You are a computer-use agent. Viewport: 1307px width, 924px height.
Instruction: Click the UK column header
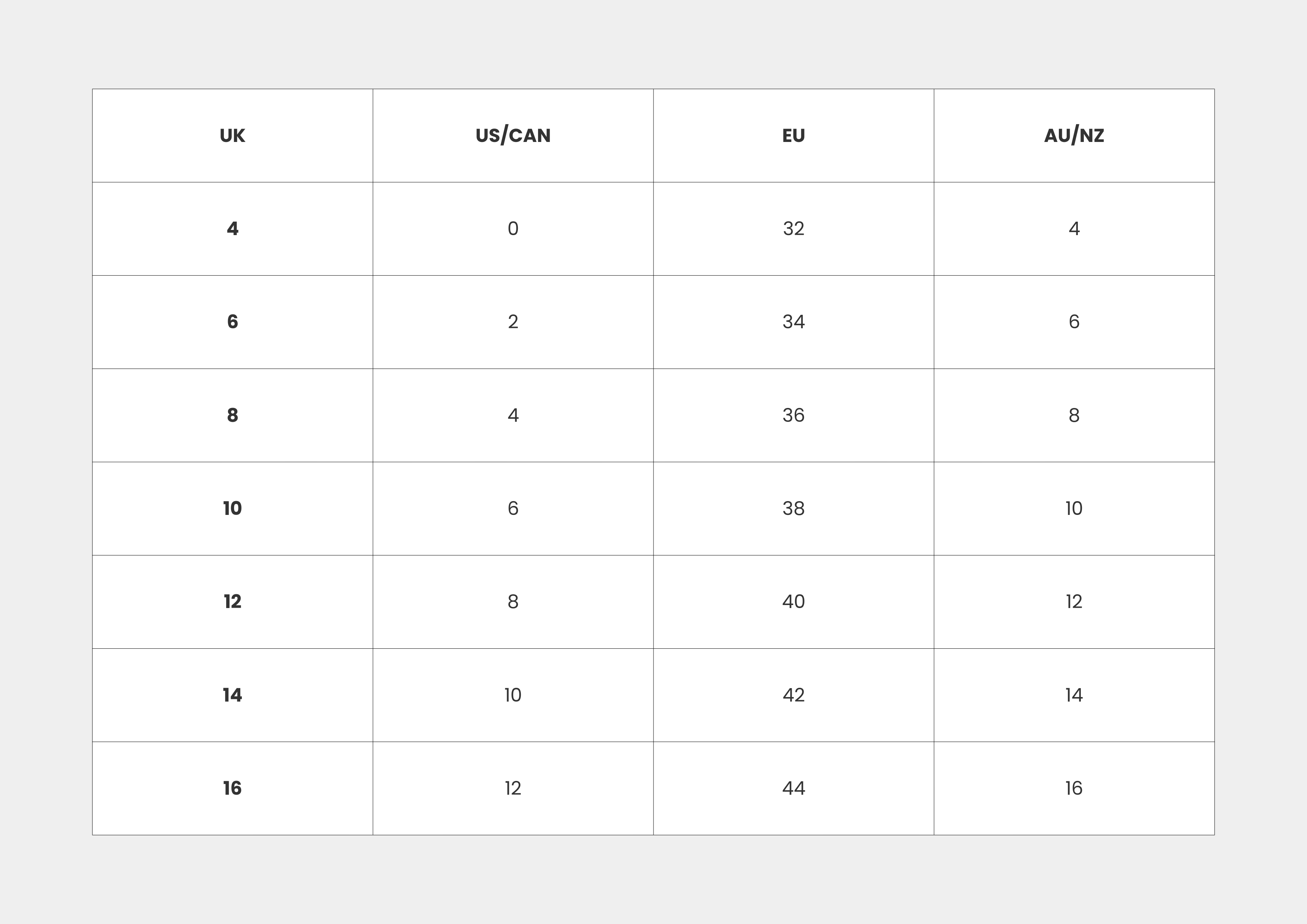click(x=232, y=136)
